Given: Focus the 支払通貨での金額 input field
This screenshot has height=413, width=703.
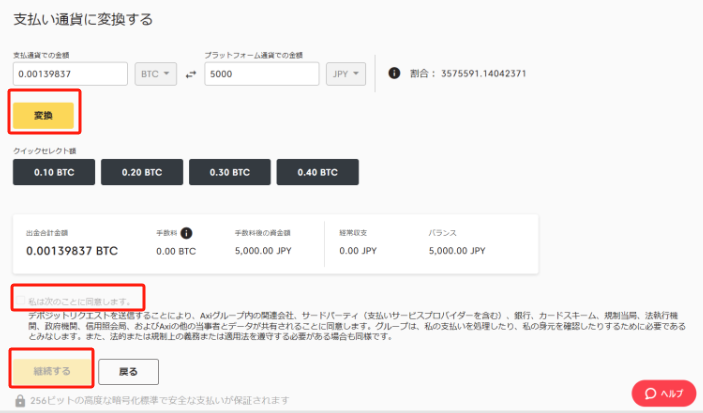Looking at the screenshot, I should tap(70, 74).
